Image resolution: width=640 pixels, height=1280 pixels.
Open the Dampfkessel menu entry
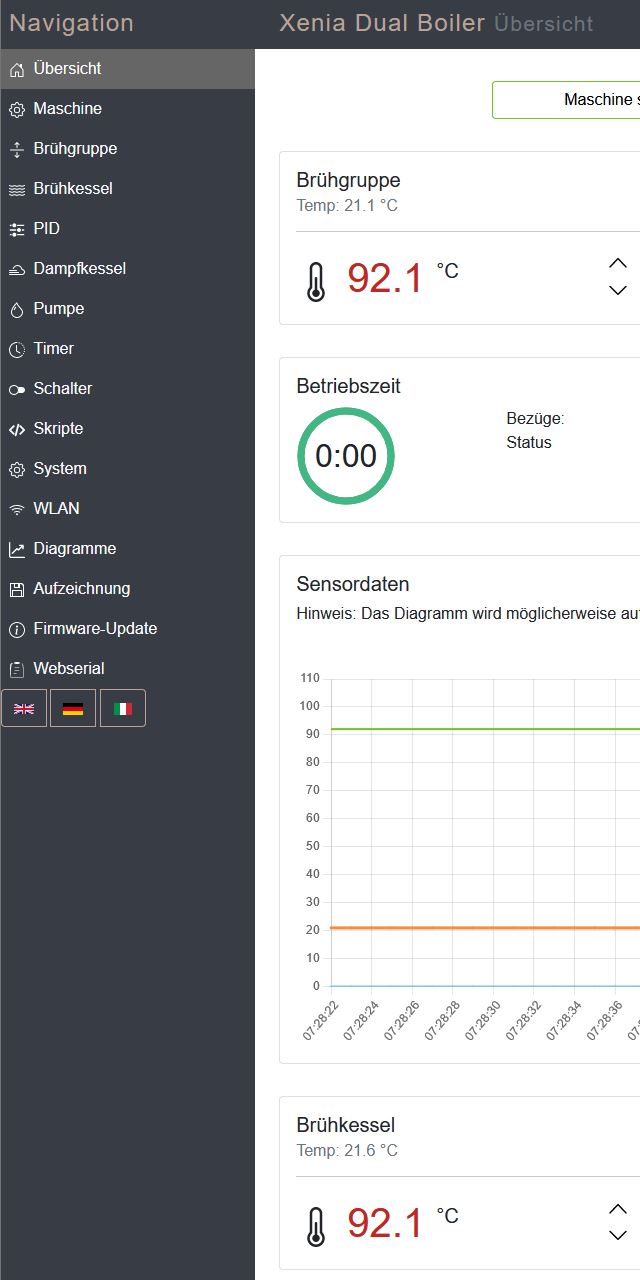click(127, 269)
